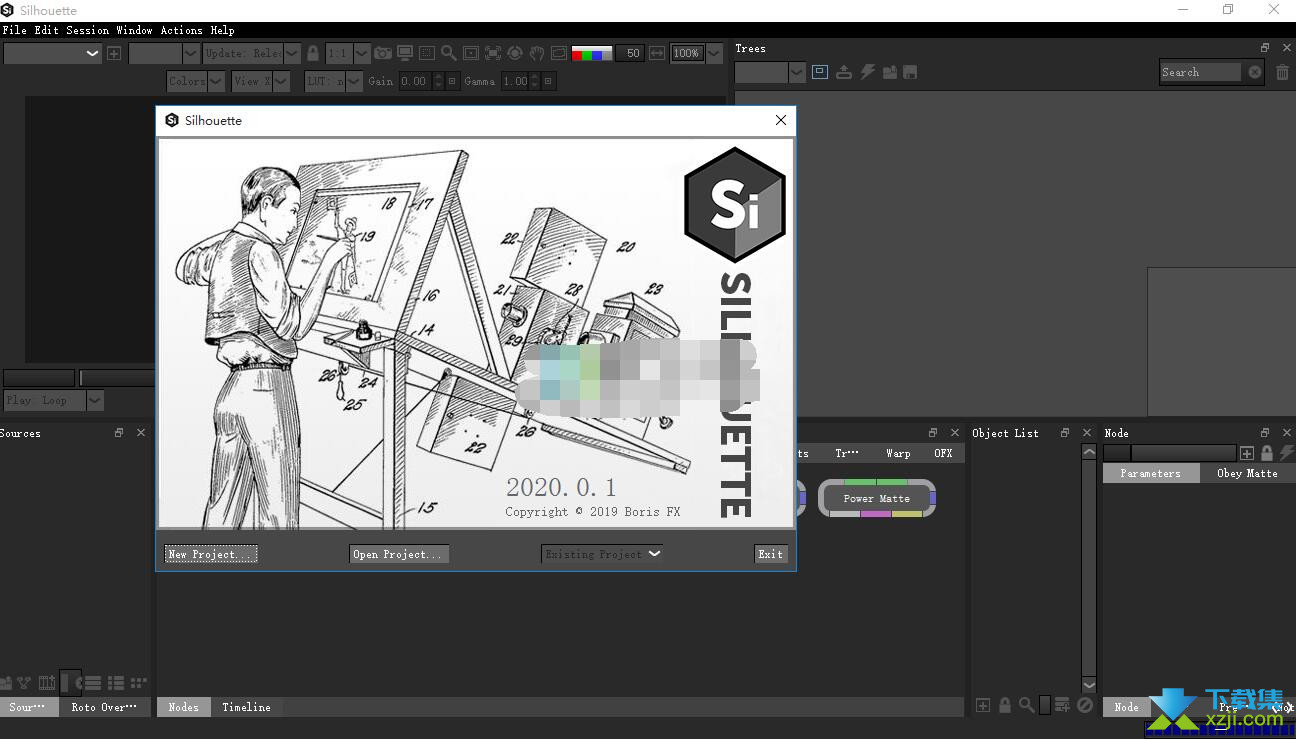Viewport: 1296px width, 739px height.
Task: Switch to the Roto Overlay tab
Action: [x=104, y=707]
